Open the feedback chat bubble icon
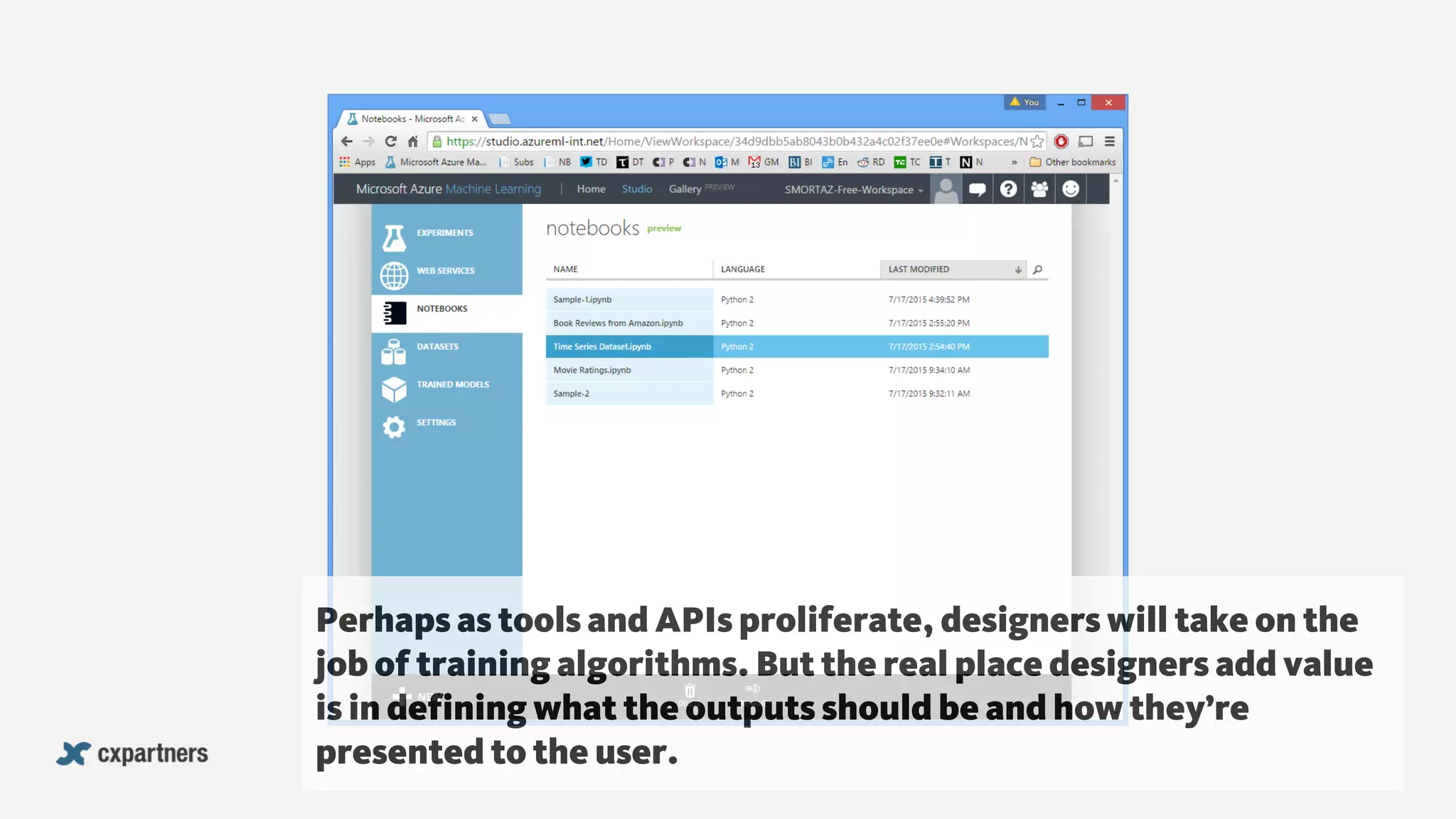The image size is (1456, 819). click(x=978, y=189)
